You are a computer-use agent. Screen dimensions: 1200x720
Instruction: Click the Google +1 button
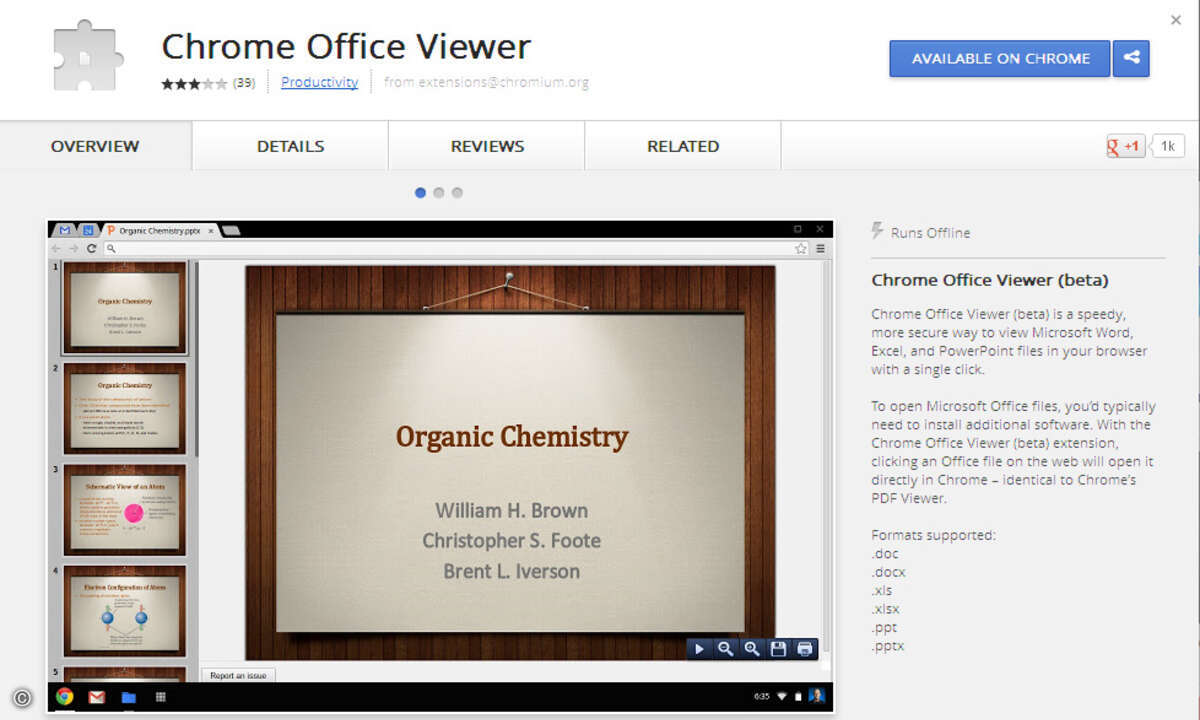pyautogui.click(x=1125, y=146)
